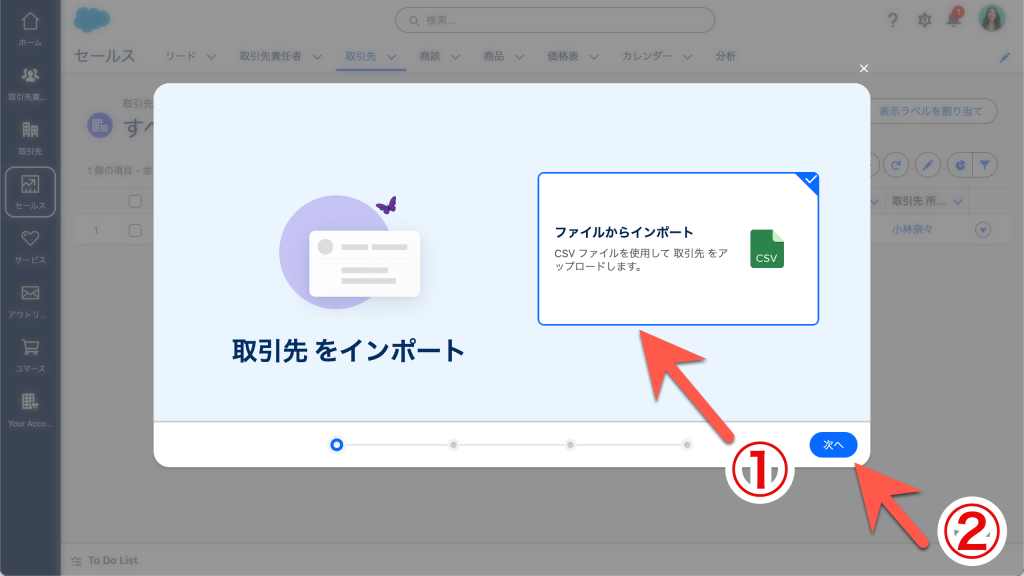The image size is (1024, 576).
Task: Click the list refresh icon
Action: [896, 165]
